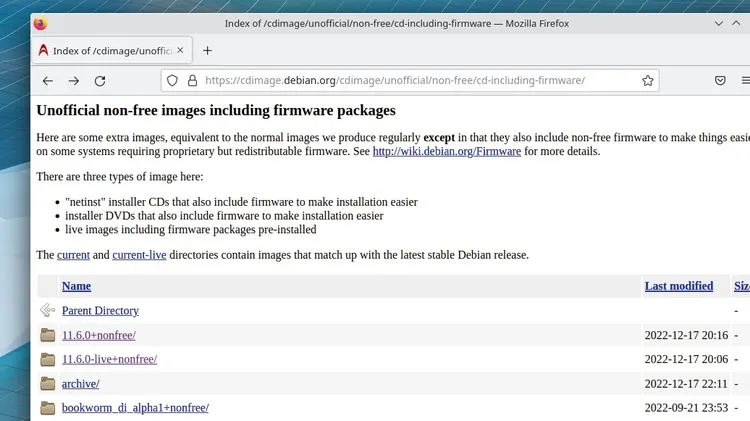Open the 11.6.0-live+nonfree/ directory

click(x=109, y=359)
